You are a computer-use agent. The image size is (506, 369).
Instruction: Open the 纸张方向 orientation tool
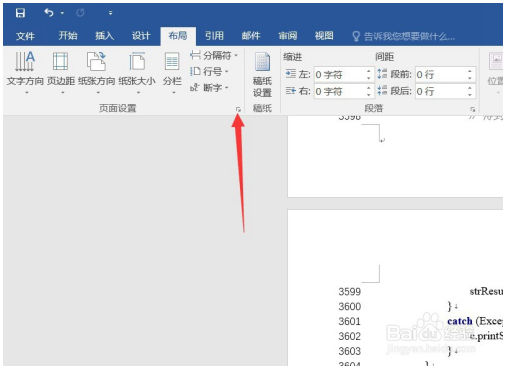97,73
